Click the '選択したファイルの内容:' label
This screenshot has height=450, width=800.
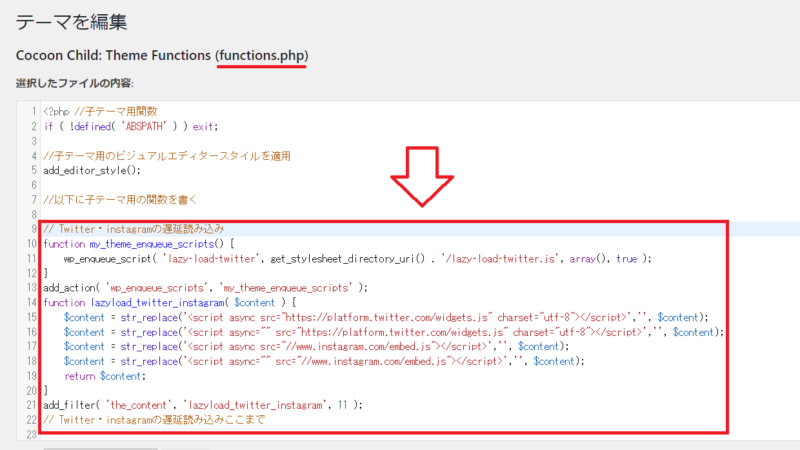74,83
